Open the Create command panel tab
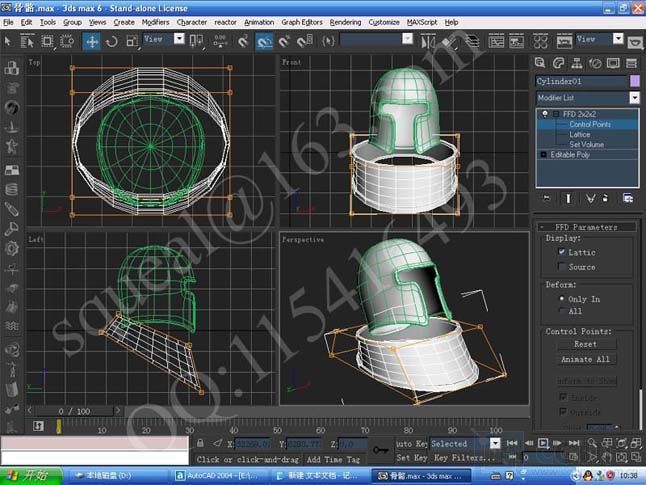Image resolution: width=646 pixels, height=485 pixels. tap(540, 63)
